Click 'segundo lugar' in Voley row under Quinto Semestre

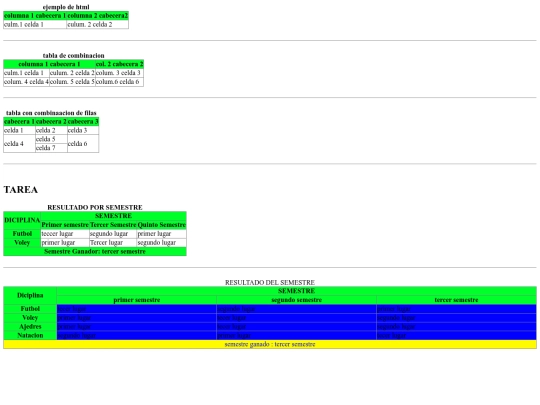(162, 243)
